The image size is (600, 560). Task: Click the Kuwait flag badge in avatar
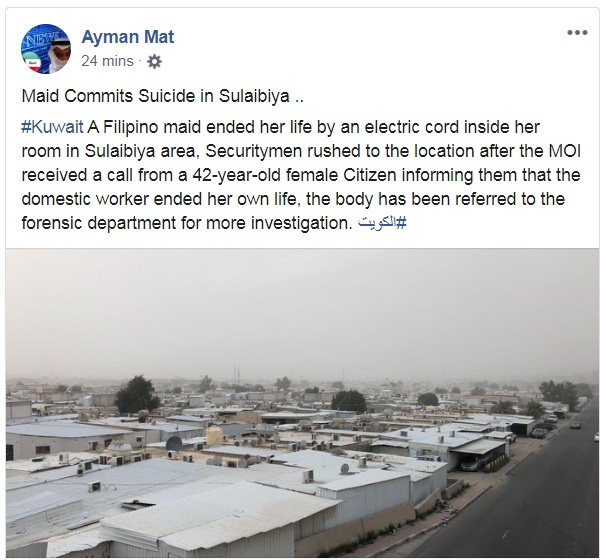[32, 62]
